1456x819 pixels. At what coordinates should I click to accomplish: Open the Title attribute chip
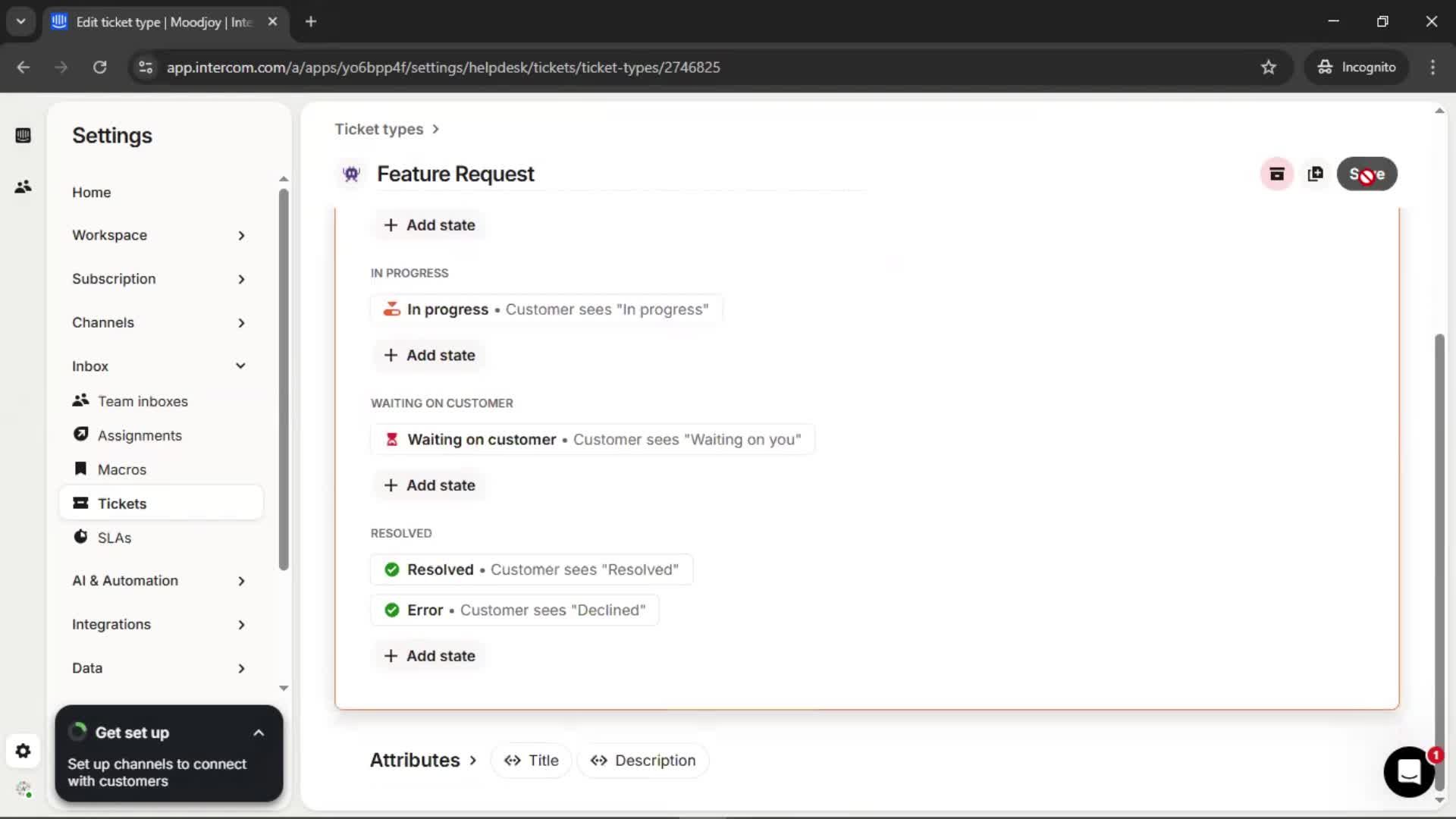pyautogui.click(x=532, y=761)
